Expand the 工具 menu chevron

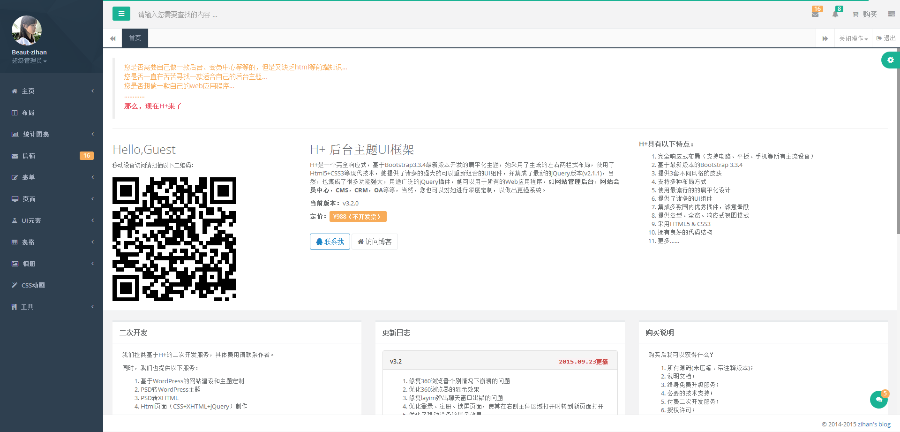click(93, 307)
